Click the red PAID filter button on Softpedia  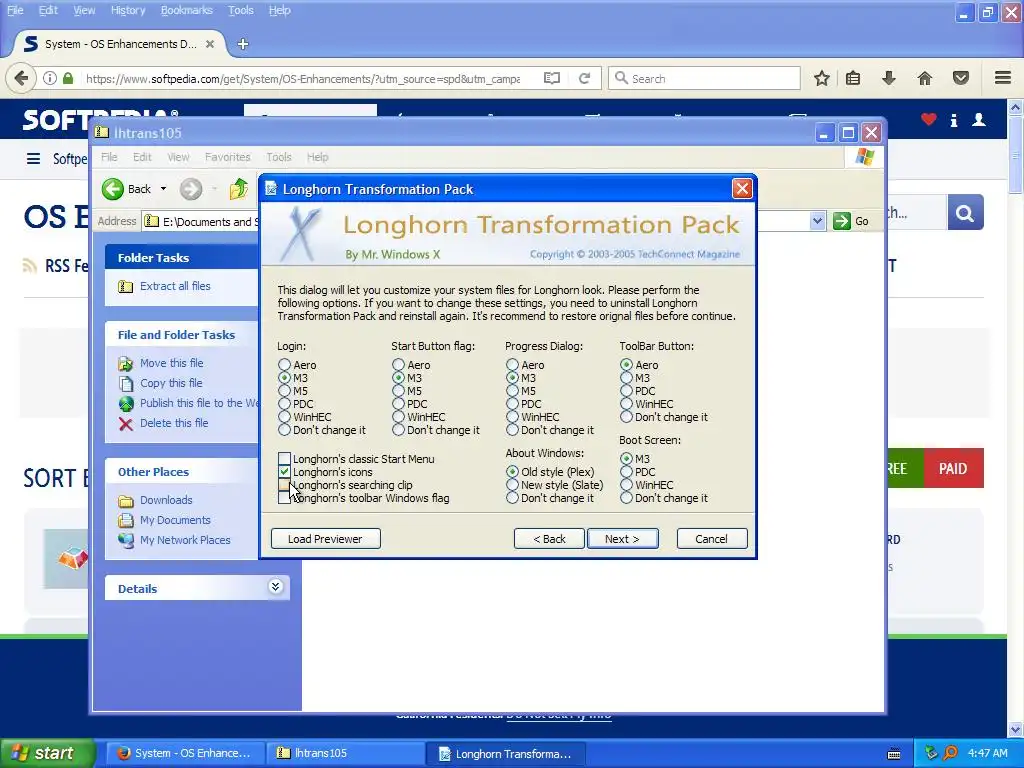953,468
